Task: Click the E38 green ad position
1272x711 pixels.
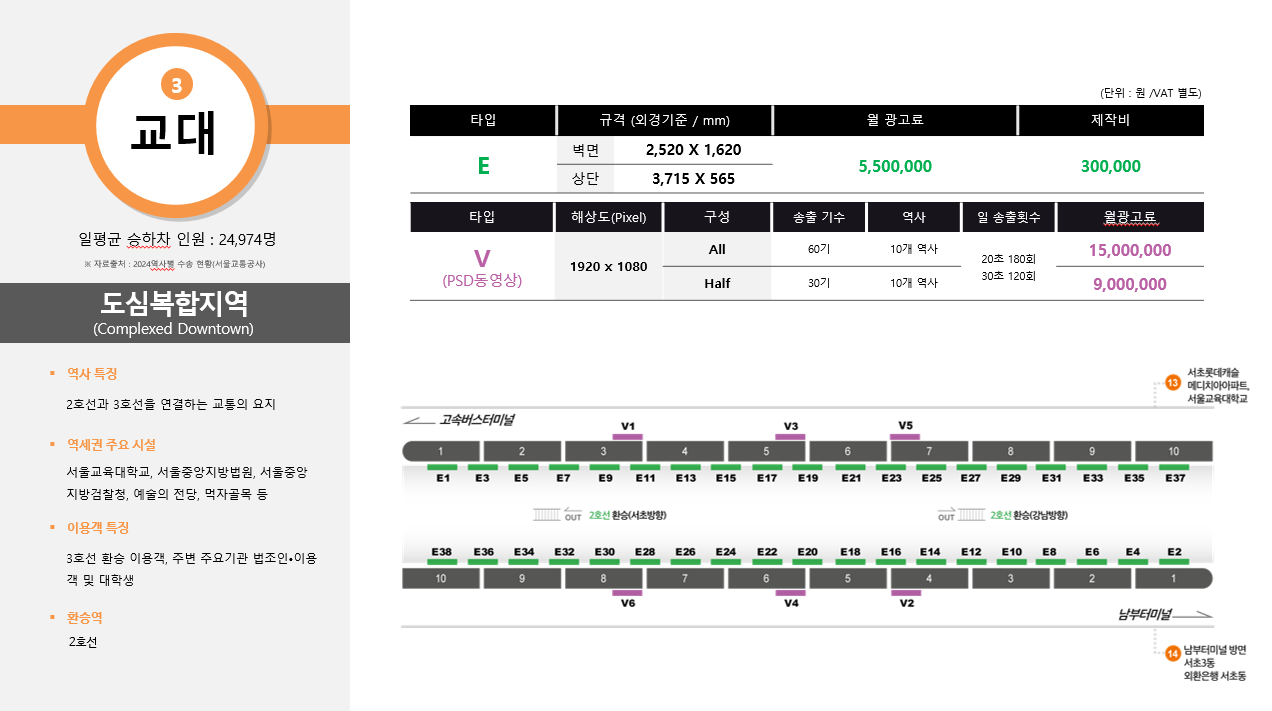Action: tap(442, 562)
